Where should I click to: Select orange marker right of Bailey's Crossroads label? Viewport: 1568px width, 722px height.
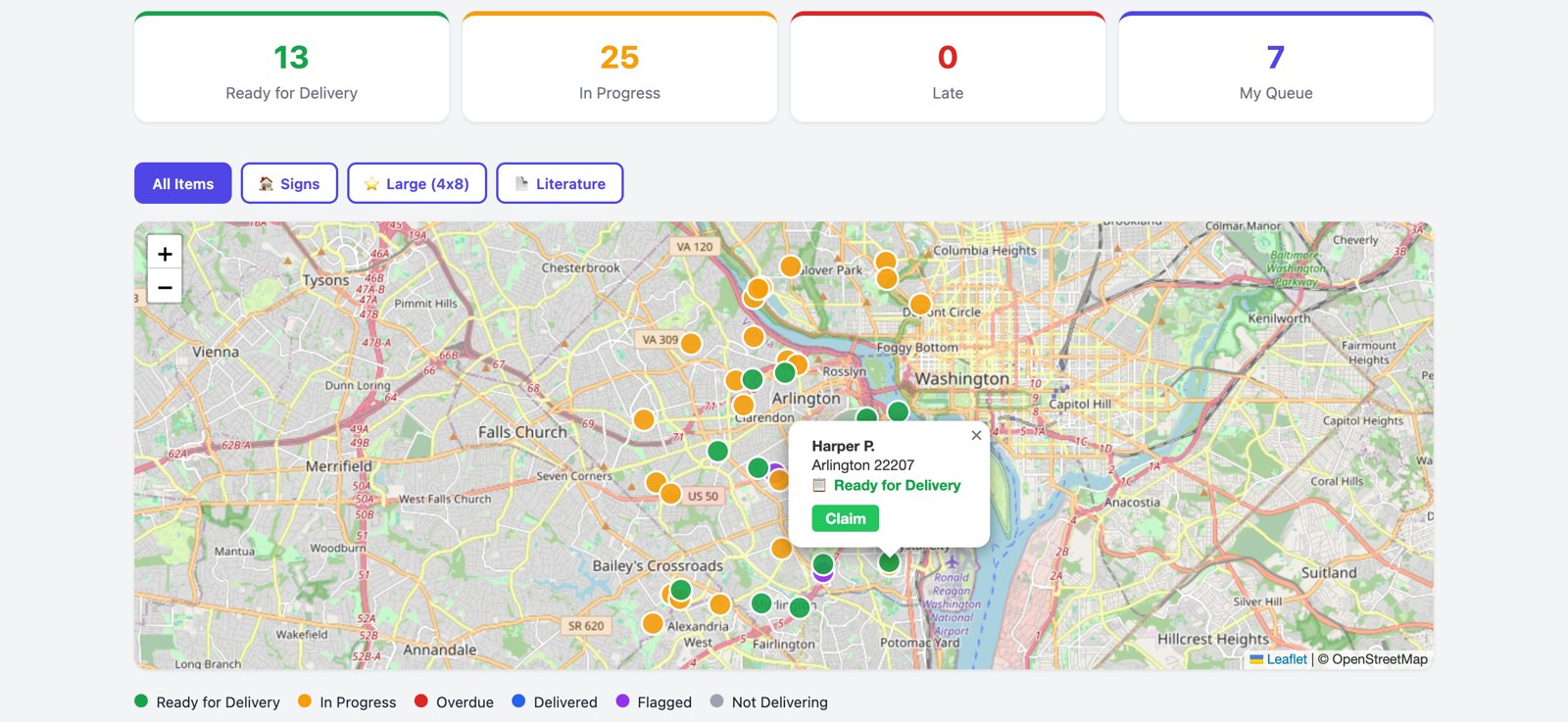pos(781,549)
